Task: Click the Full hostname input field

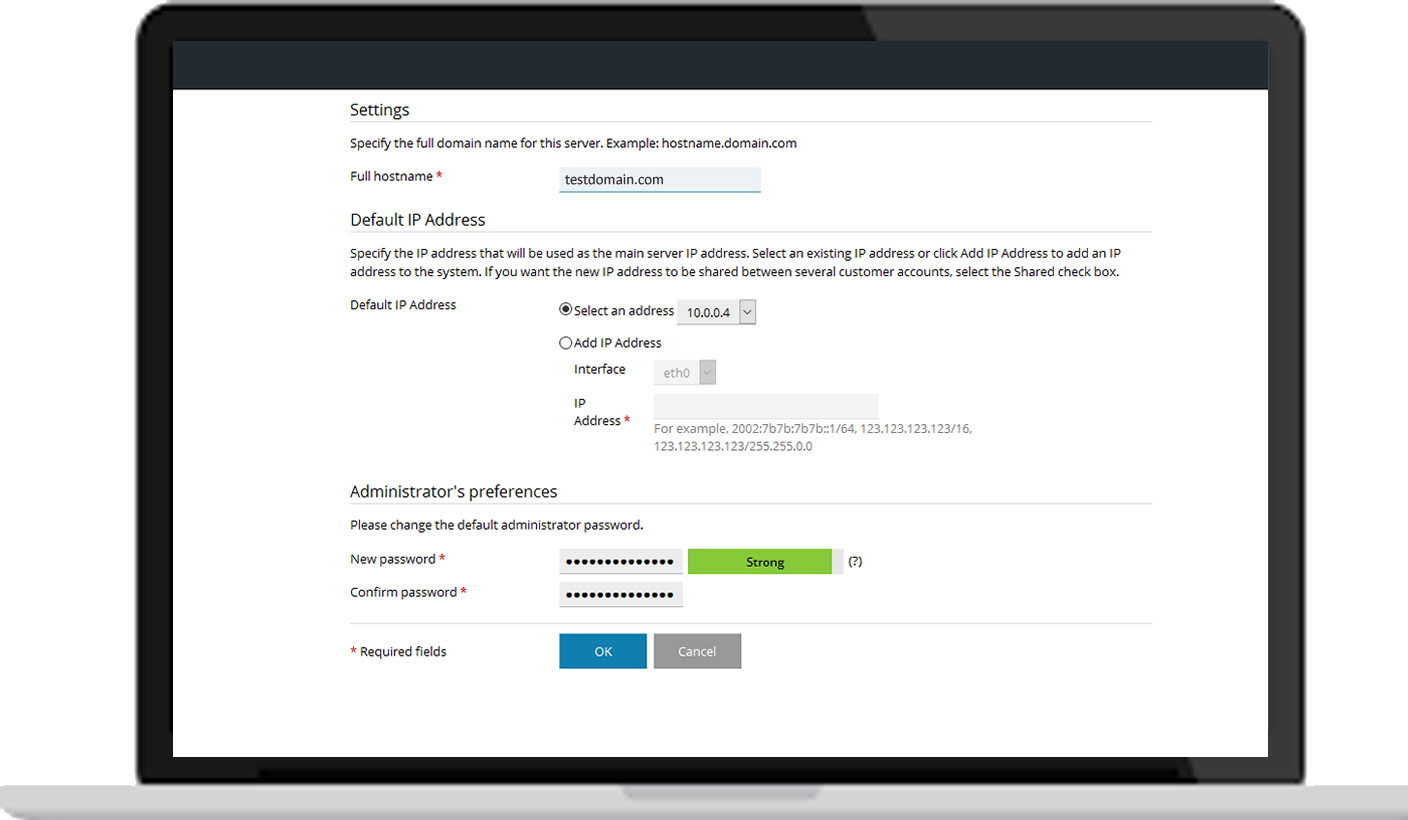Action: (x=660, y=179)
